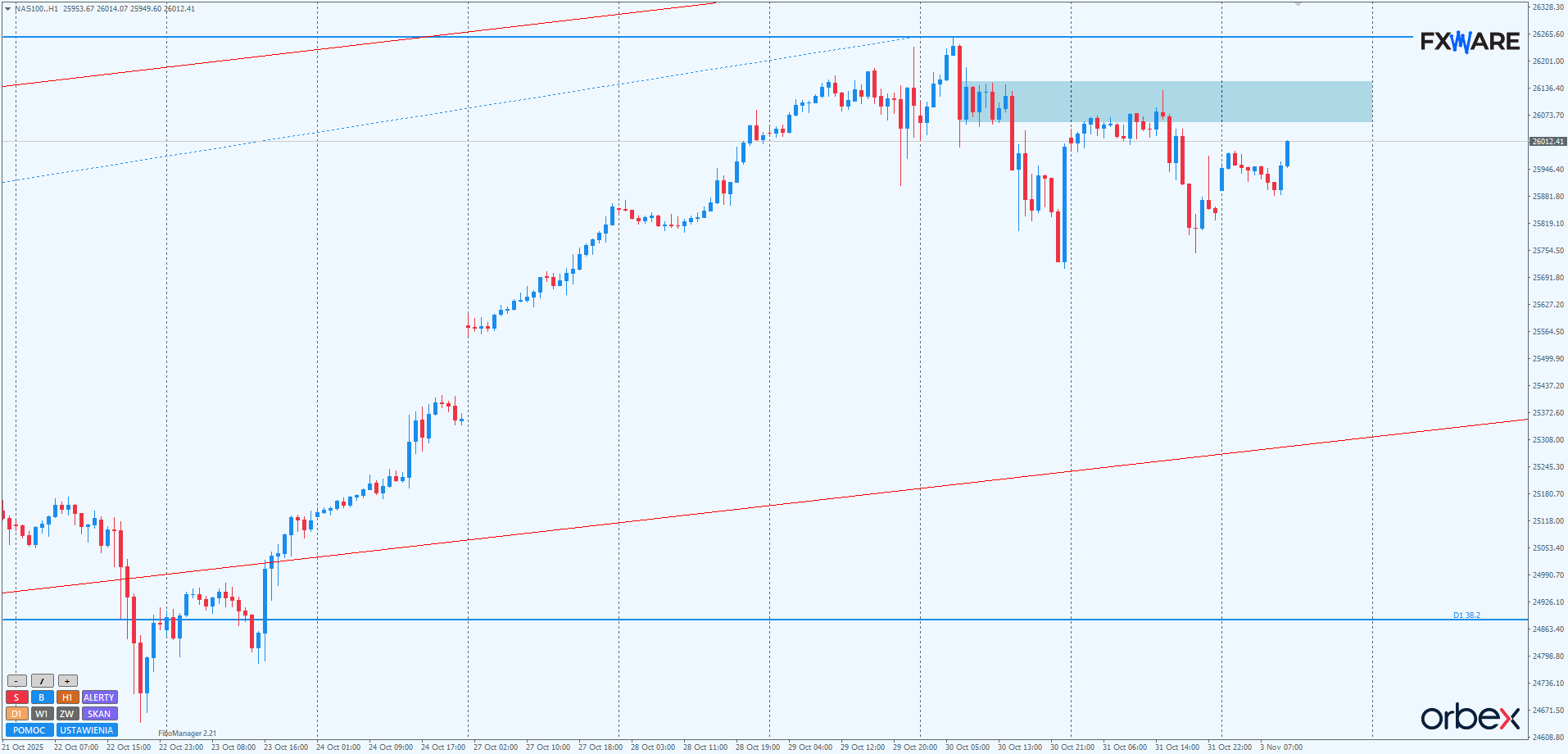Toggle the H1 timeframe button

tap(67, 697)
